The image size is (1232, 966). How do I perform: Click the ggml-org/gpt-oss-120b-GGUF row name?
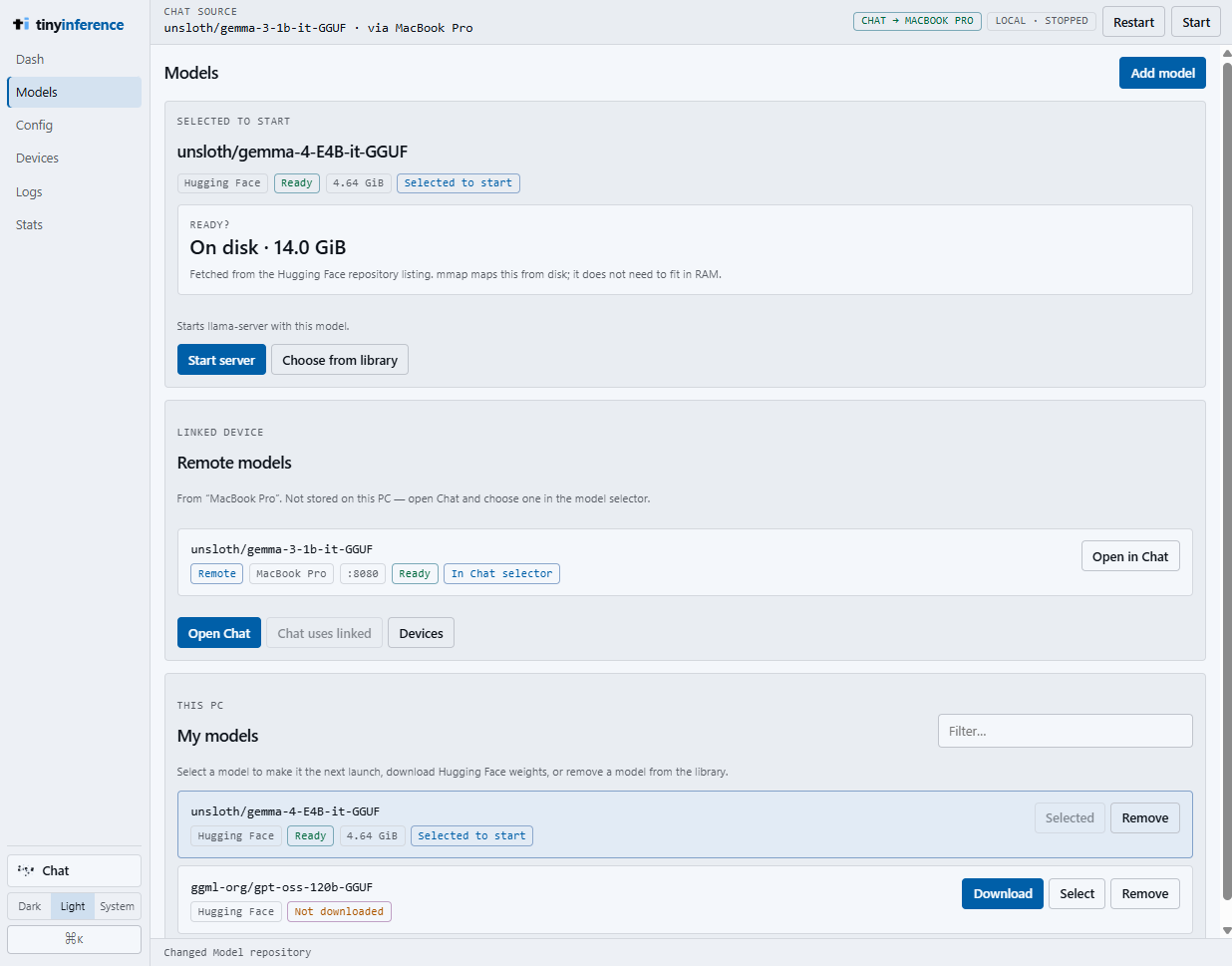click(x=282, y=887)
